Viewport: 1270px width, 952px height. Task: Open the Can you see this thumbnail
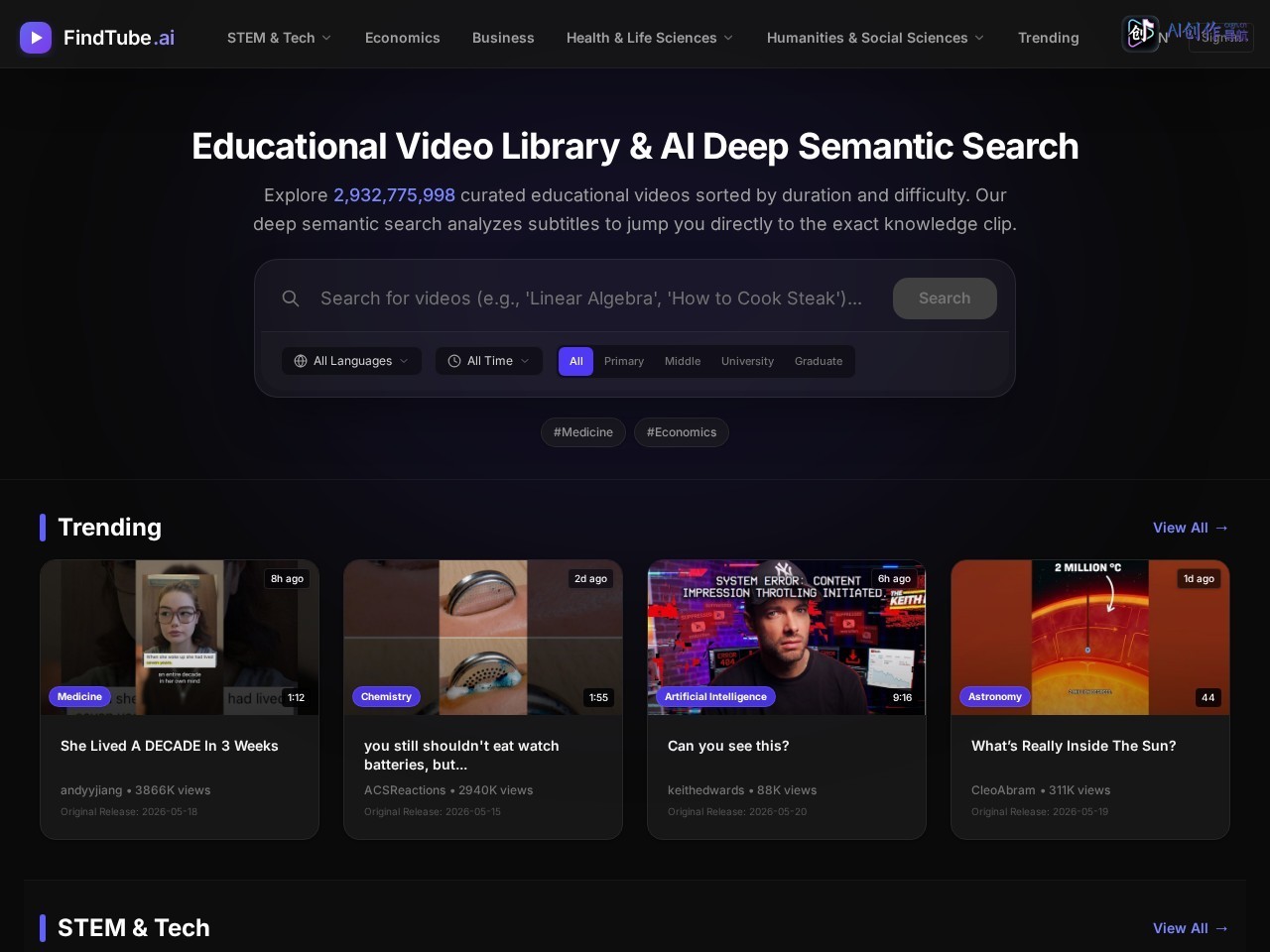pyautogui.click(x=787, y=638)
